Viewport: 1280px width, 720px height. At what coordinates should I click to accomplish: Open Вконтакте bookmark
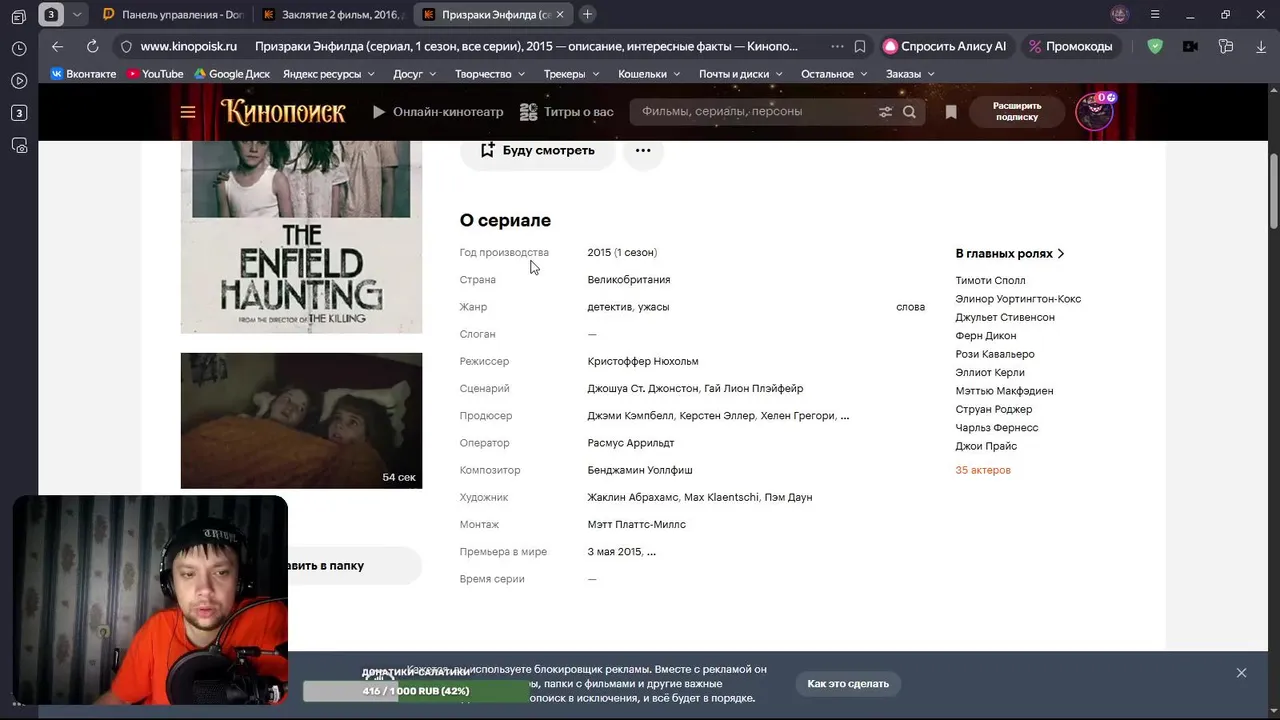pyautogui.click(x=83, y=74)
